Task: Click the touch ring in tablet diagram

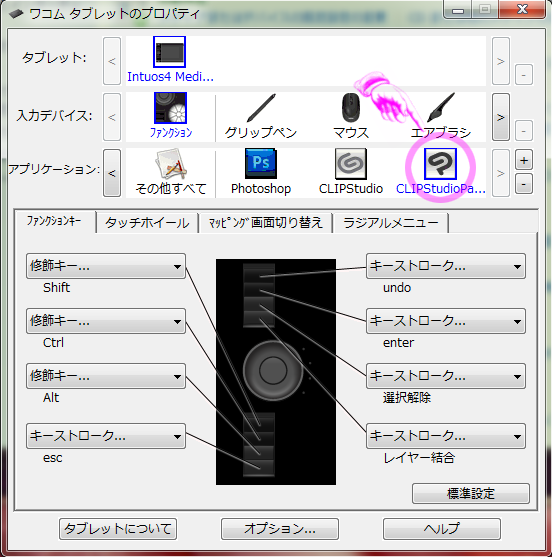Action: click(273, 370)
